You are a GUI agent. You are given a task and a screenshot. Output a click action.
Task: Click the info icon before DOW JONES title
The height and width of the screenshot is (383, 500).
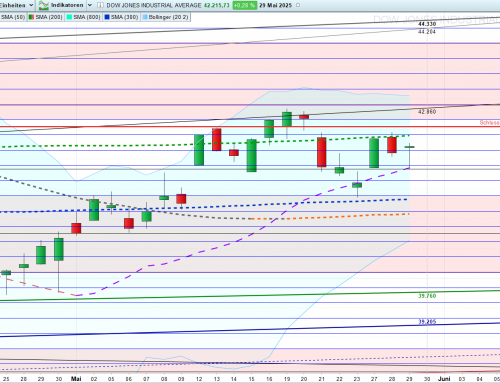(x=100, y=5)
